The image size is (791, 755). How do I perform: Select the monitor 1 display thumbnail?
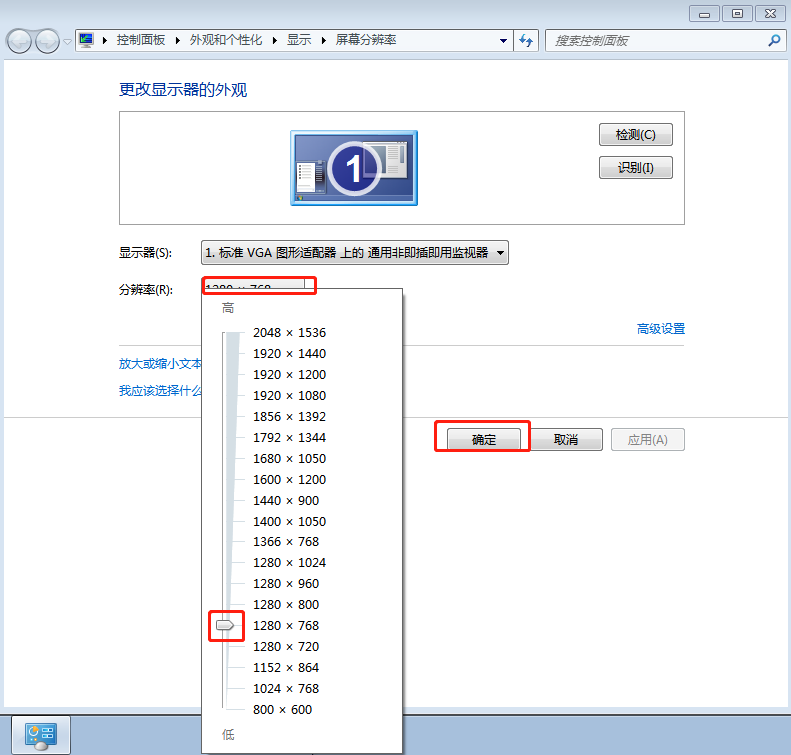point(354,168)
